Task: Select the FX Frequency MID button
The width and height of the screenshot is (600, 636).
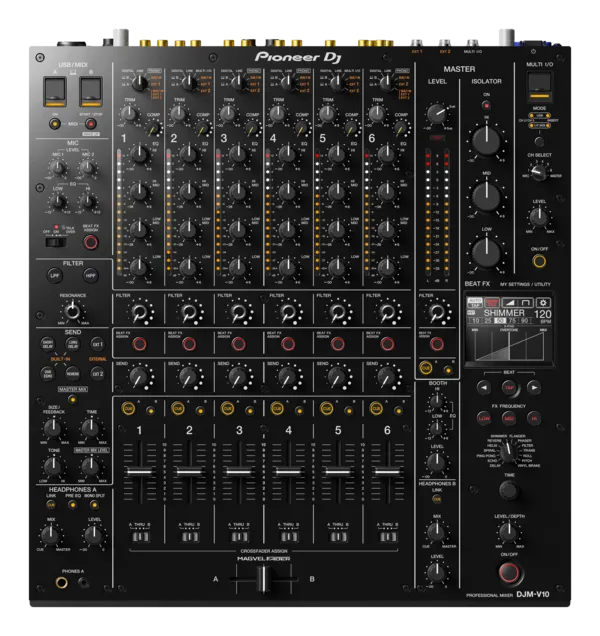Action: coord(509,418)
